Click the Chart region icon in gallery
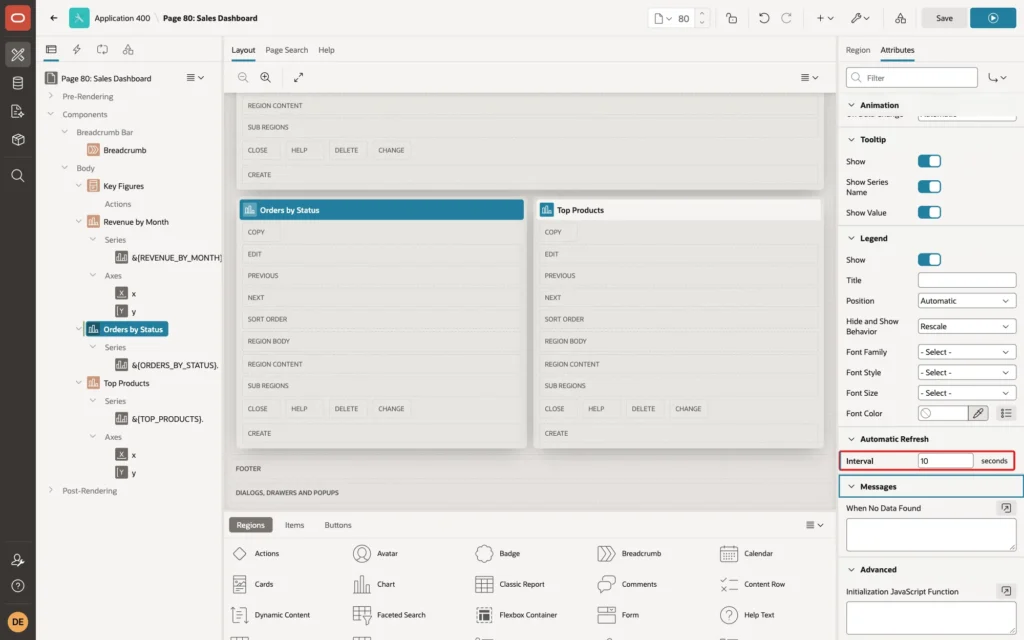Viewport: 1024px width, 640px height. tap(362, 584)
